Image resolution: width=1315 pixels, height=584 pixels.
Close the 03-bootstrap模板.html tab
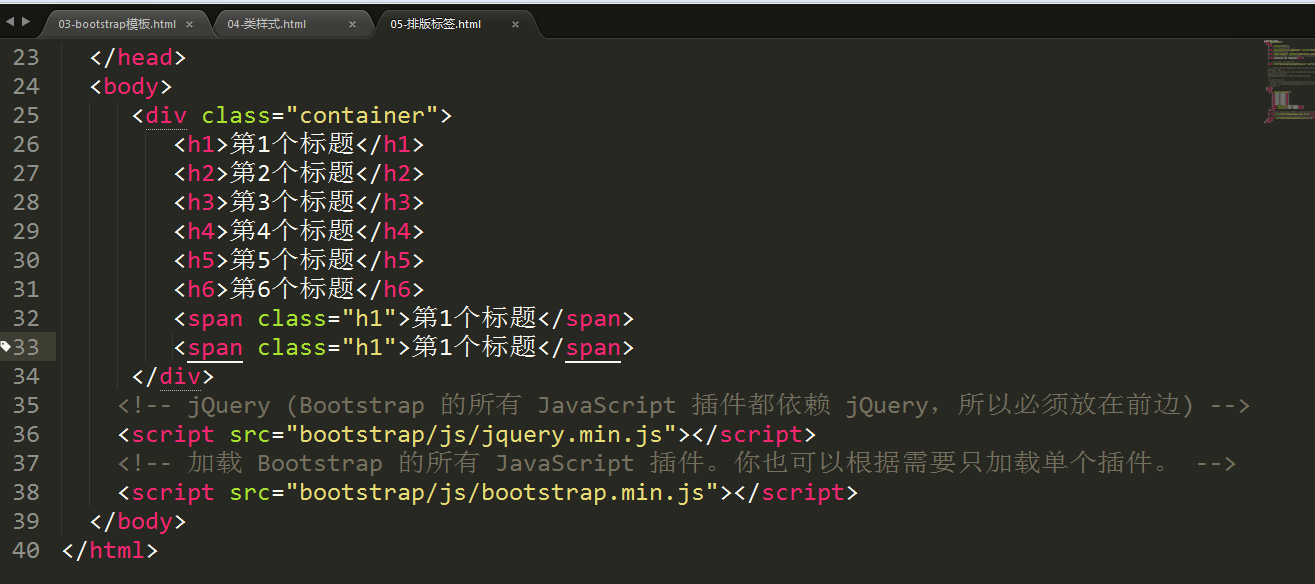pos(189,24)
